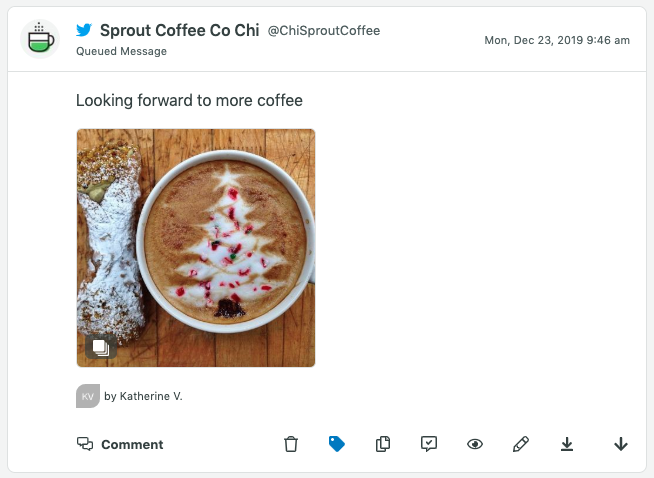Click the scheduled date Mon, Dec 23, 2019
654x478 pixels.
pos(533,40)
